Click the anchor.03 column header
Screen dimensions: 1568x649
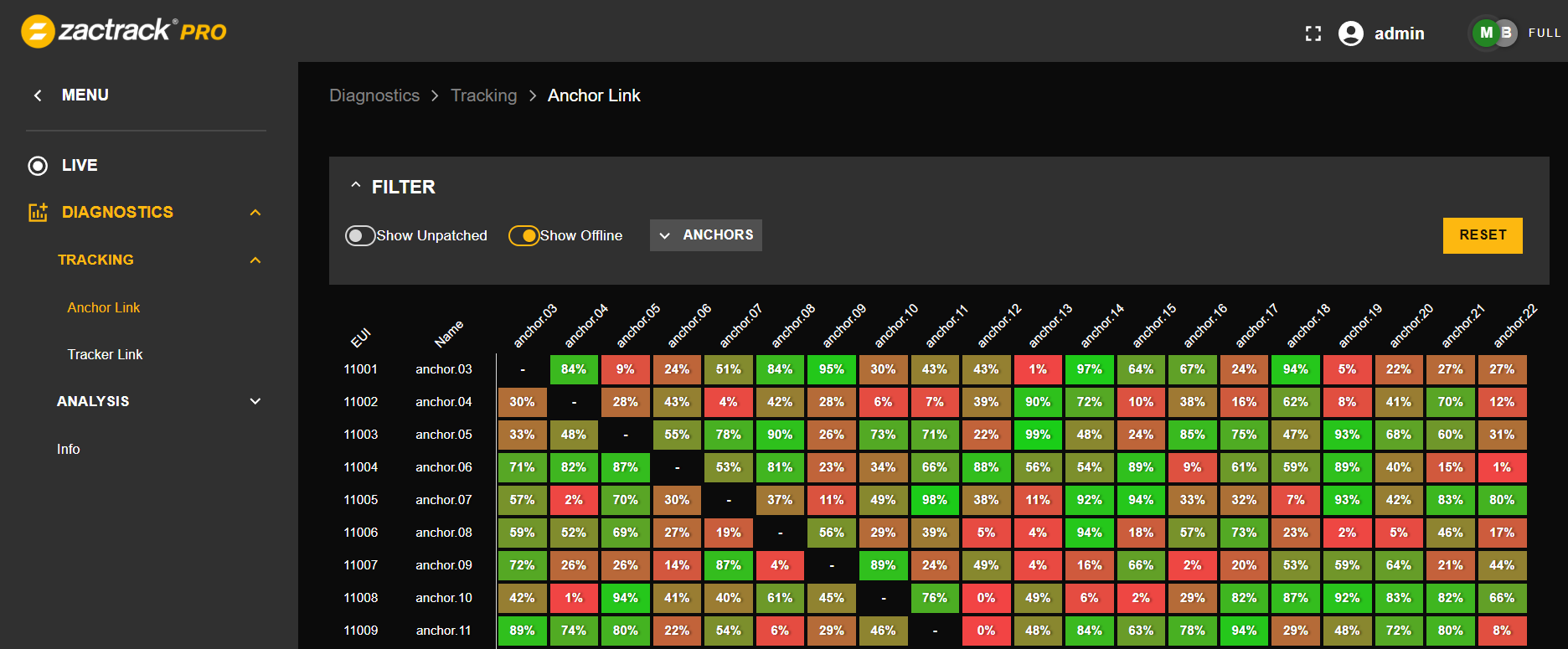coord(535,326)
